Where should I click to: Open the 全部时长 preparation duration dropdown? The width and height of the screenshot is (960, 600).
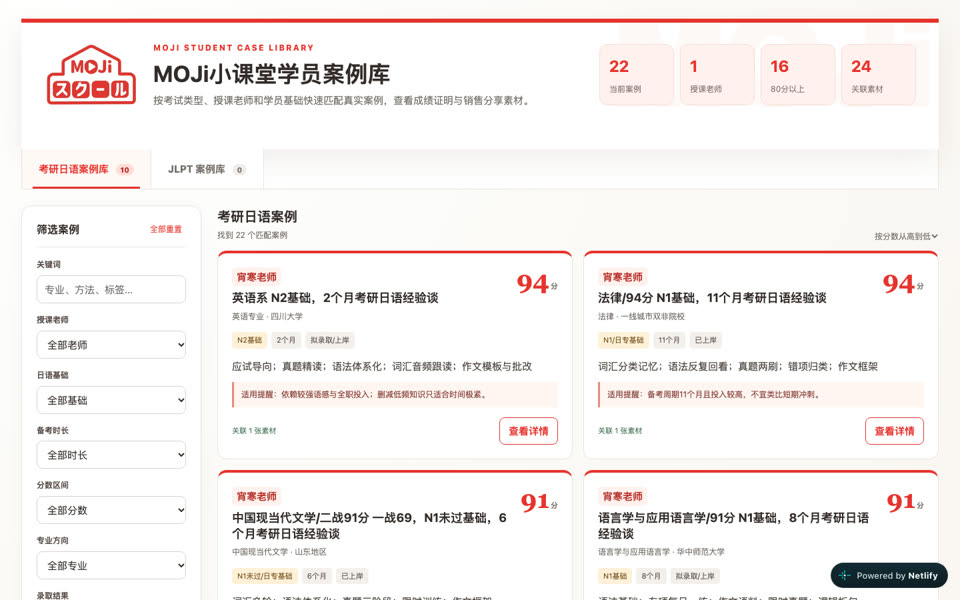click(x=111, y=455)
